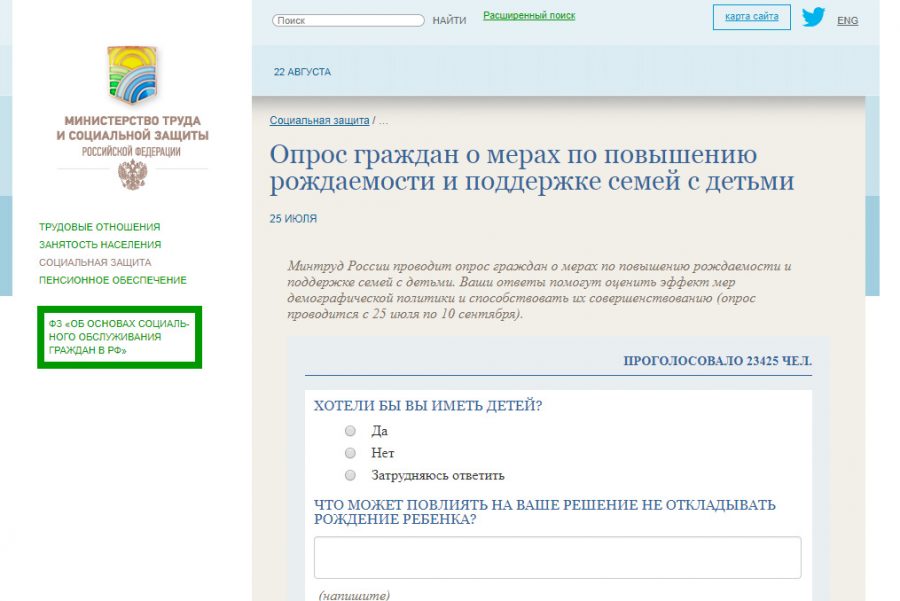Select 'Затрудняюсь ответить' radio button
The height and width of the screenshot is (601, 900).
point(350,475)
